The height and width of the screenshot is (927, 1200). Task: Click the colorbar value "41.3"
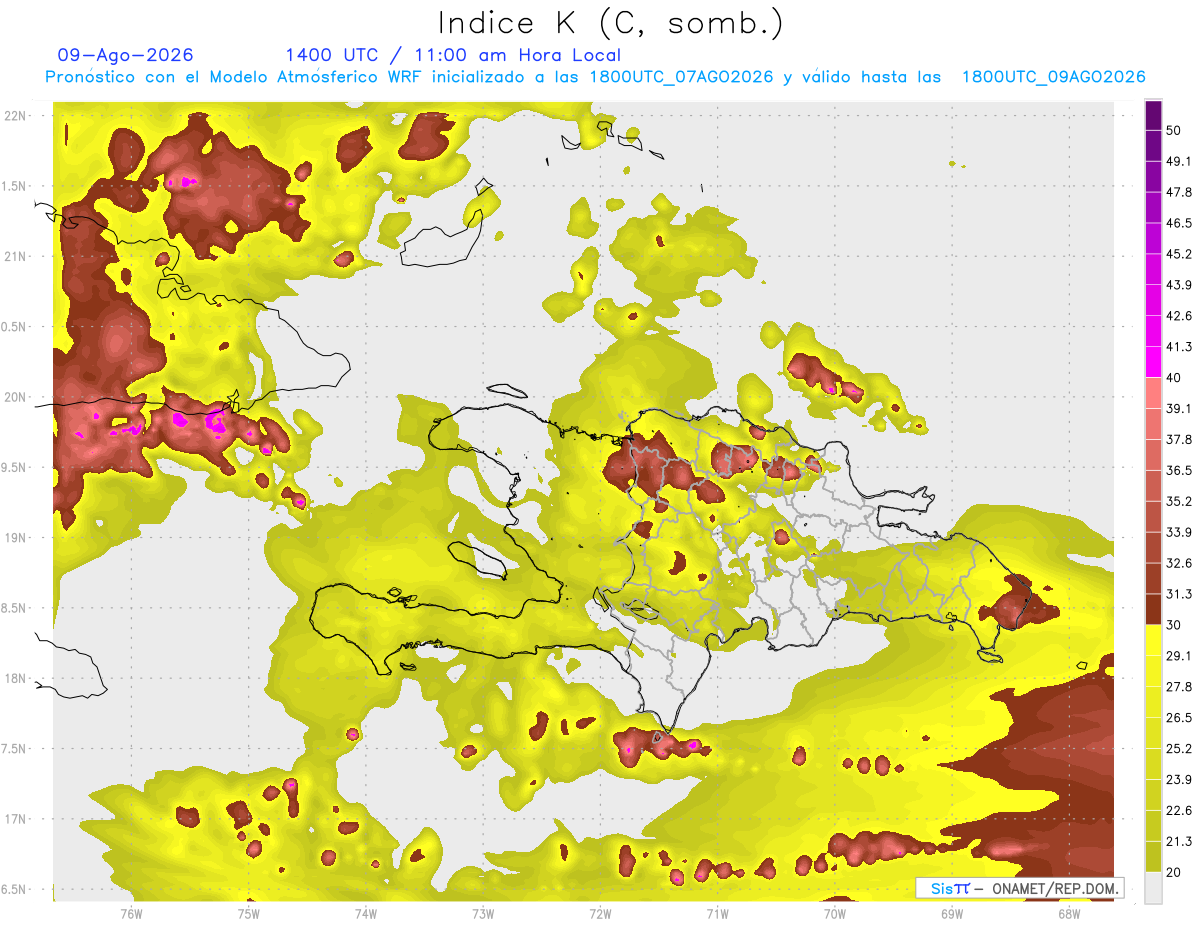click(x=1178, y=347)
